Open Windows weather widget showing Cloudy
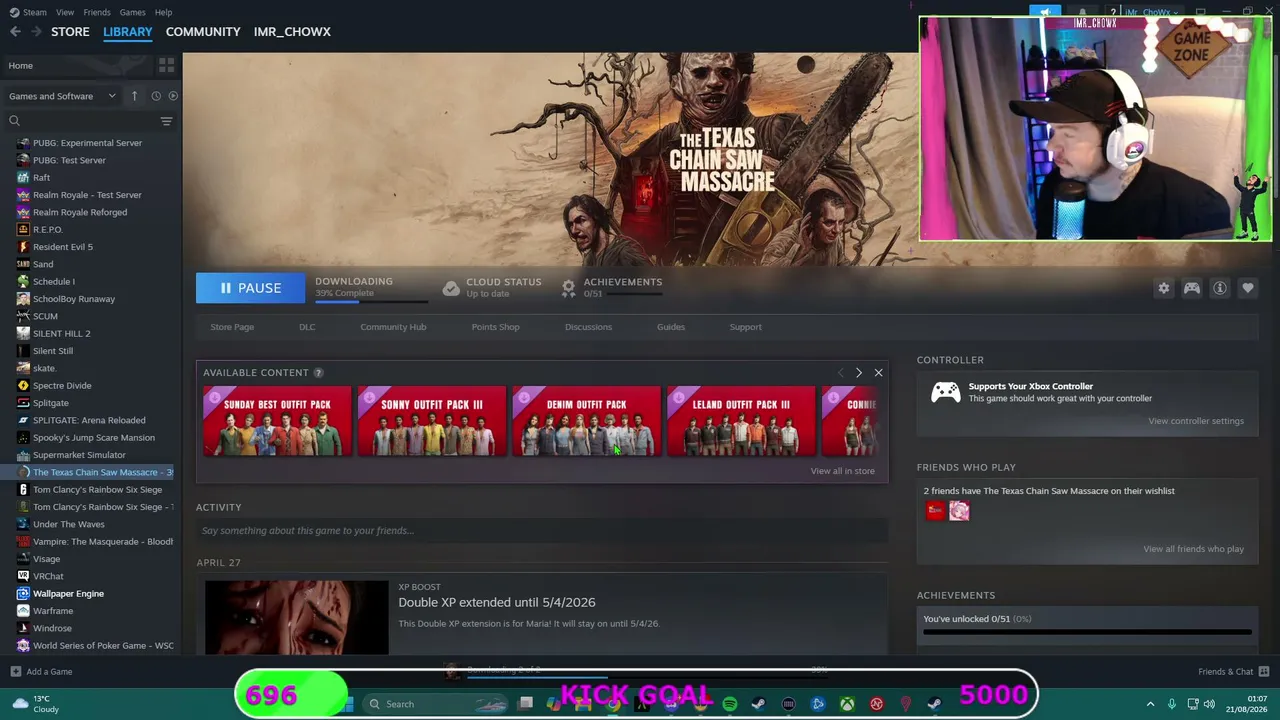The image size is (1280, 720). (x=35, y=704)
